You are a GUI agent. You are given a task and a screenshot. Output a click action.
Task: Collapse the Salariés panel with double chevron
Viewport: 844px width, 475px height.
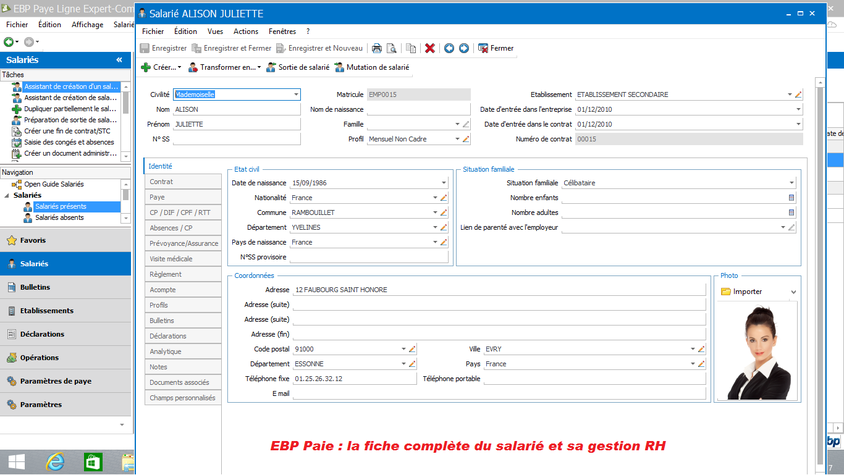[x=119, y=60]
